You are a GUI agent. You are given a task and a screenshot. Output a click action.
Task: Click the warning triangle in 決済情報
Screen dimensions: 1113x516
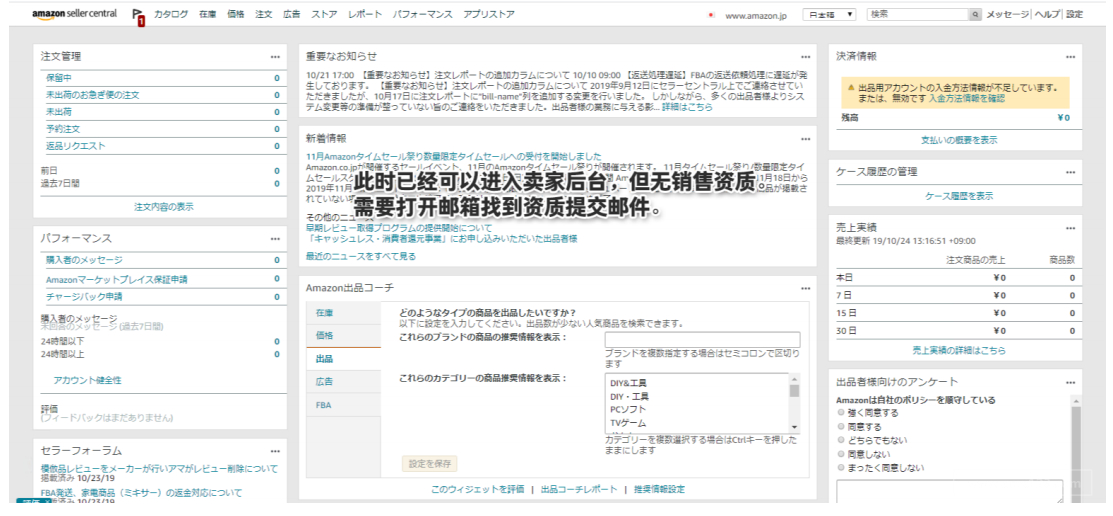pos(851,88)
